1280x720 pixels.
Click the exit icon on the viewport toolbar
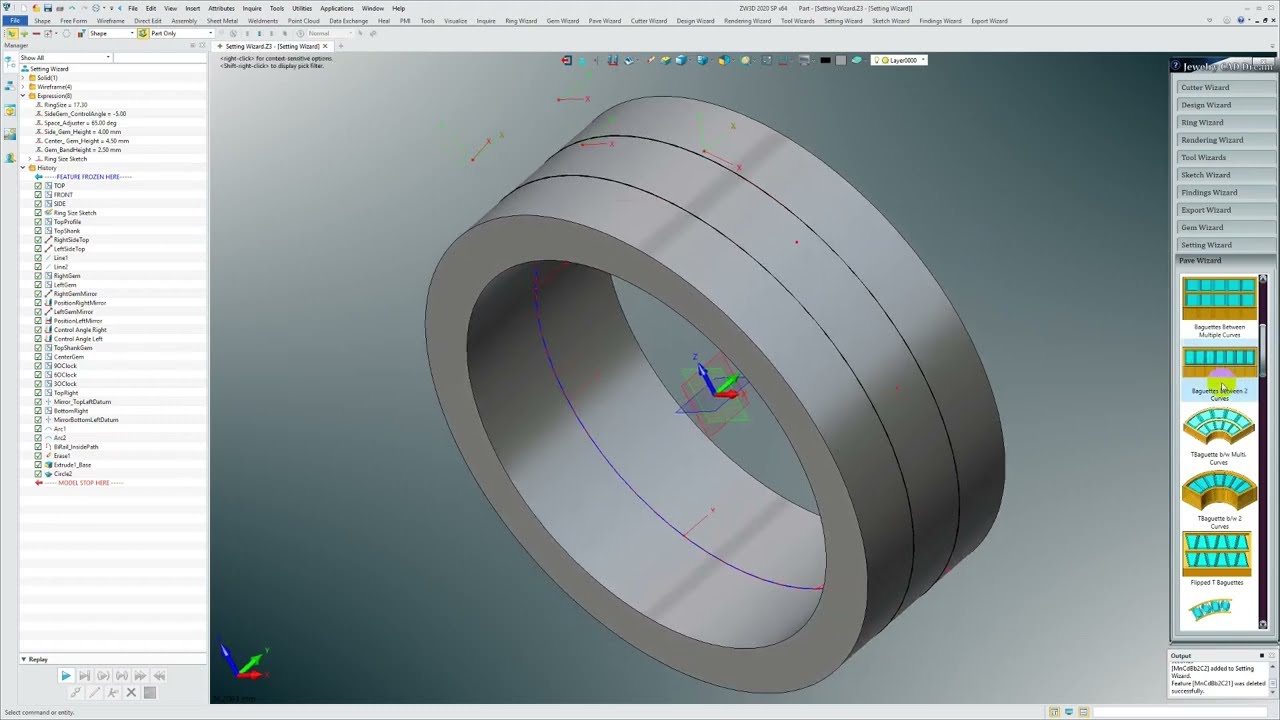pos(567,60)
